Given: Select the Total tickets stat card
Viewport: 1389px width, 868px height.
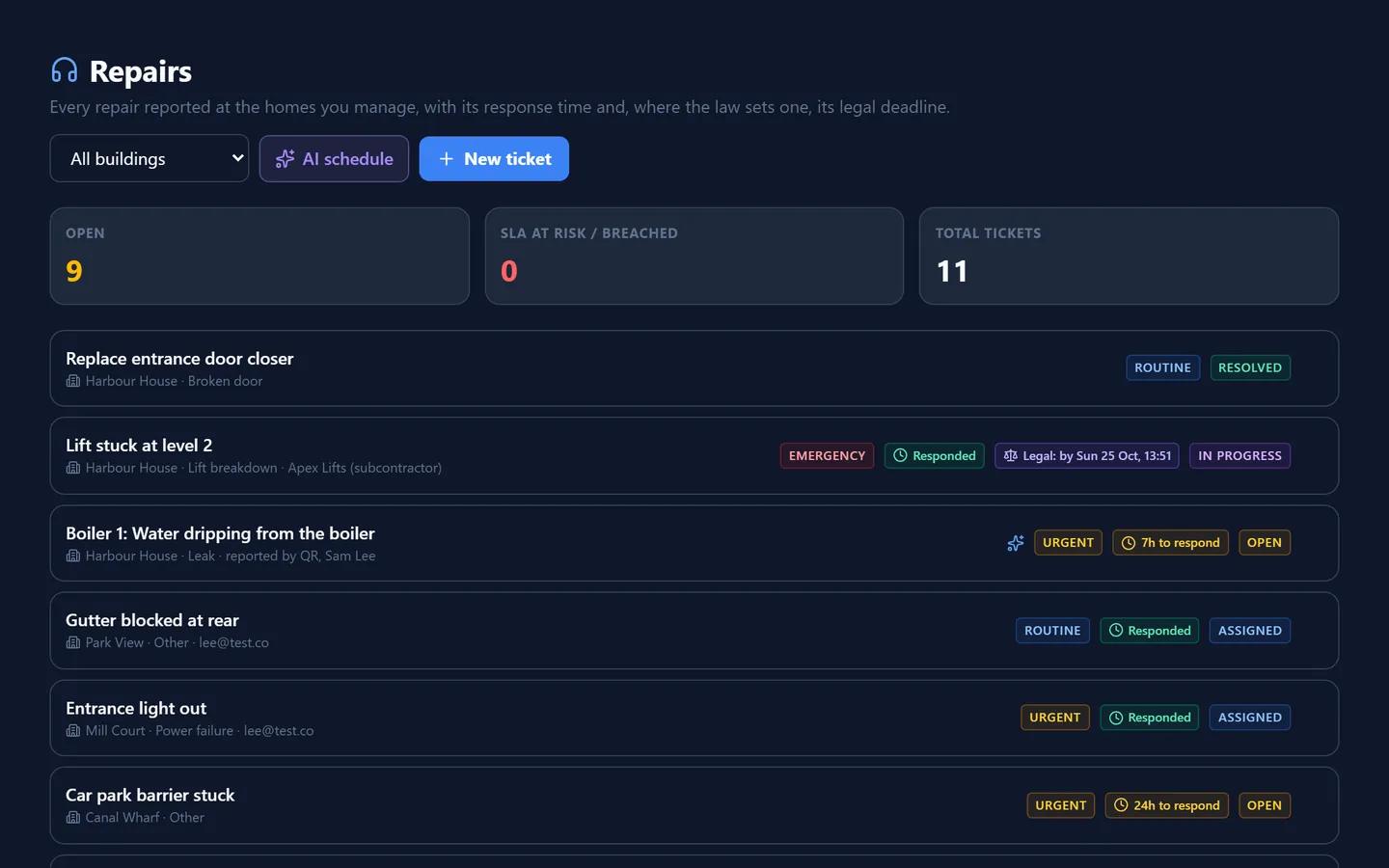Looking at the screenshot, I should point(1129,257).
